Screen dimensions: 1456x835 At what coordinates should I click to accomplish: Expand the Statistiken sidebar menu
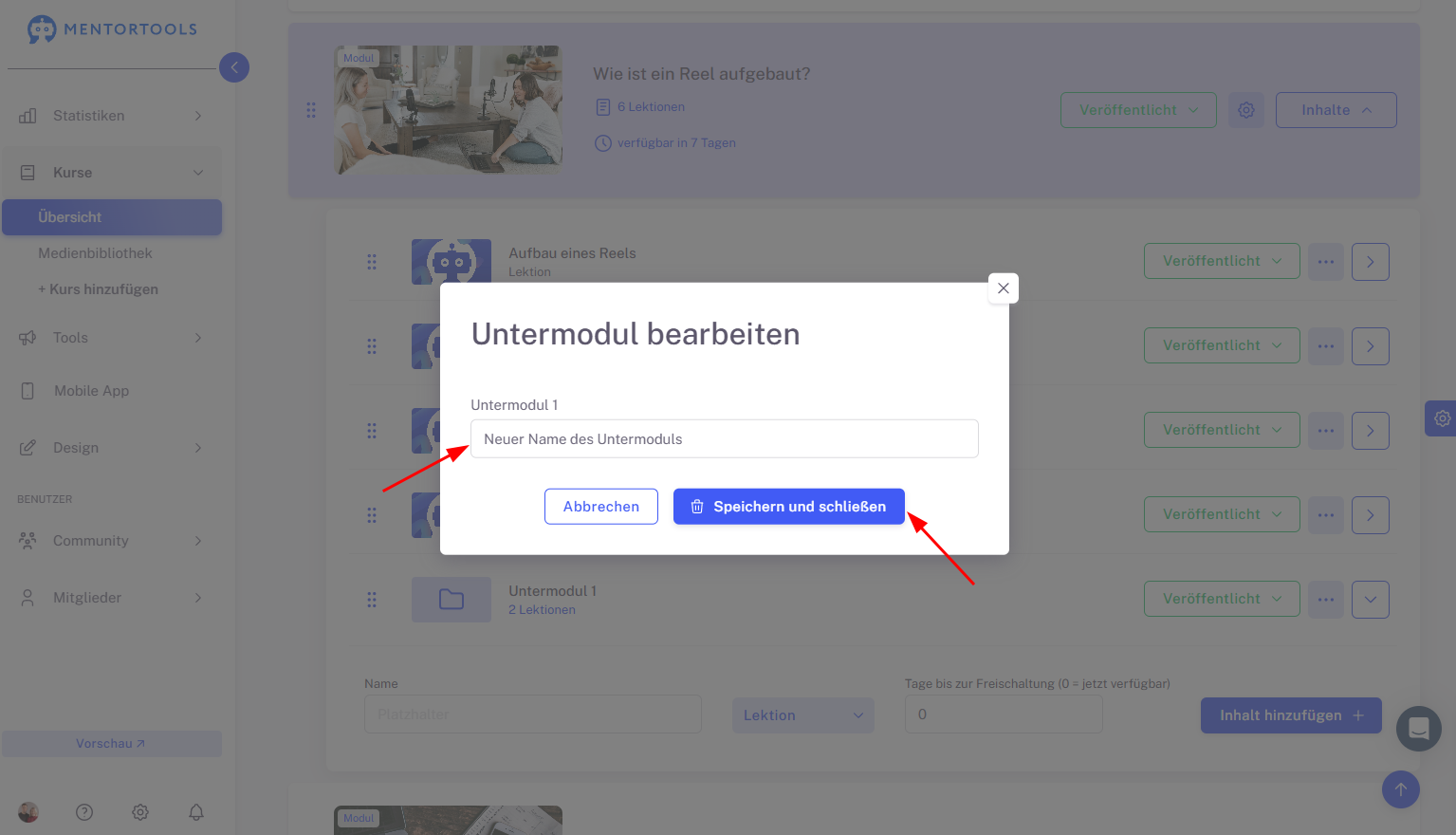(x=112, y=116)
